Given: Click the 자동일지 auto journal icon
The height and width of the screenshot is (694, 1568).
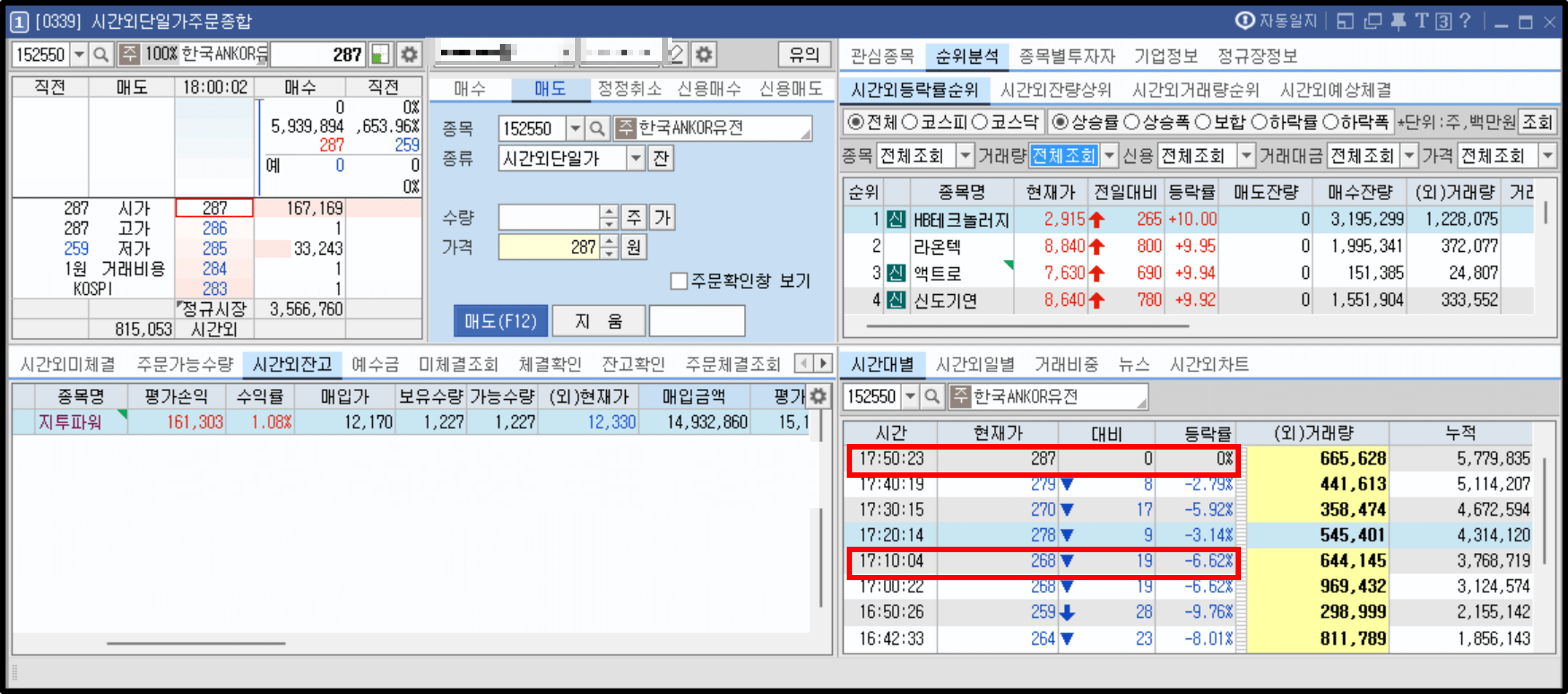Looking at the screenshot, I should click(1246, 21).
